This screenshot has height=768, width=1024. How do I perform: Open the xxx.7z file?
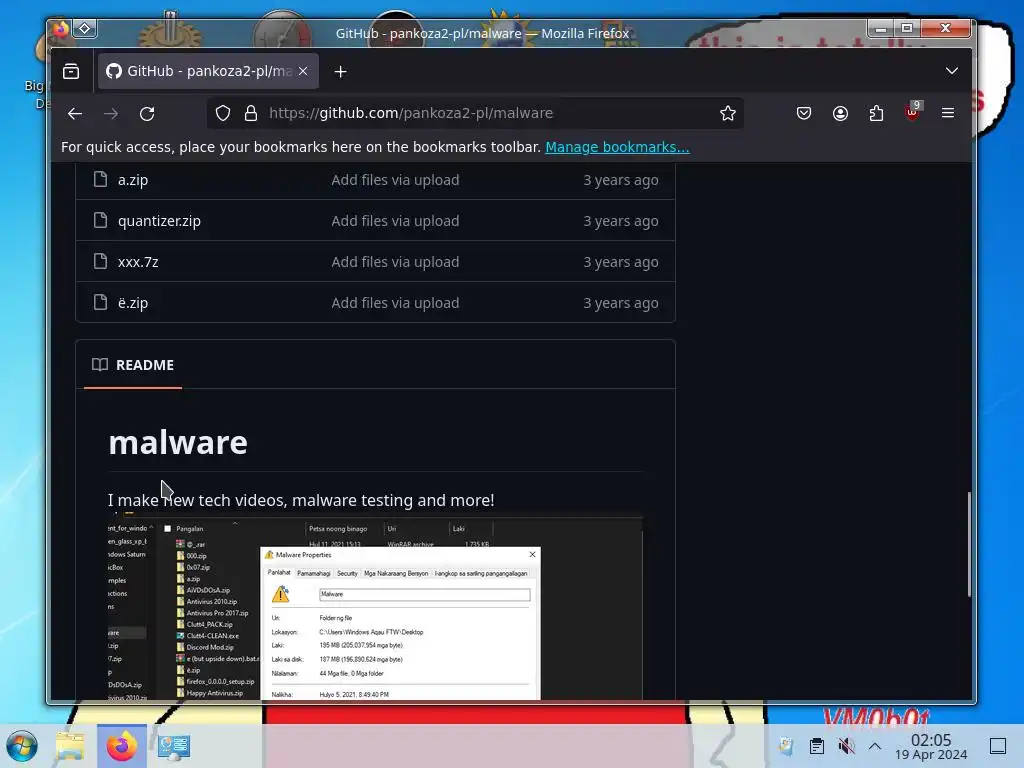tap(138, 262)
